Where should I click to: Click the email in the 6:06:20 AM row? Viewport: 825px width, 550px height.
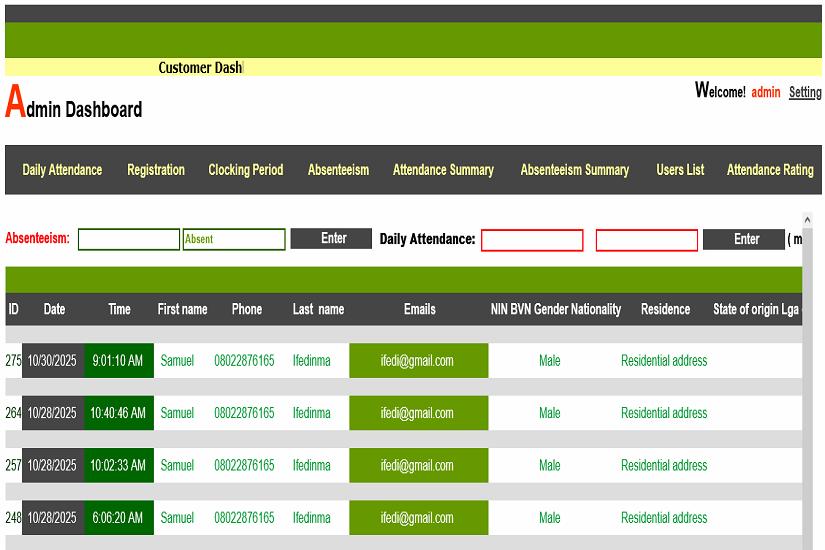pyautogui.click(x=418, y=518)
